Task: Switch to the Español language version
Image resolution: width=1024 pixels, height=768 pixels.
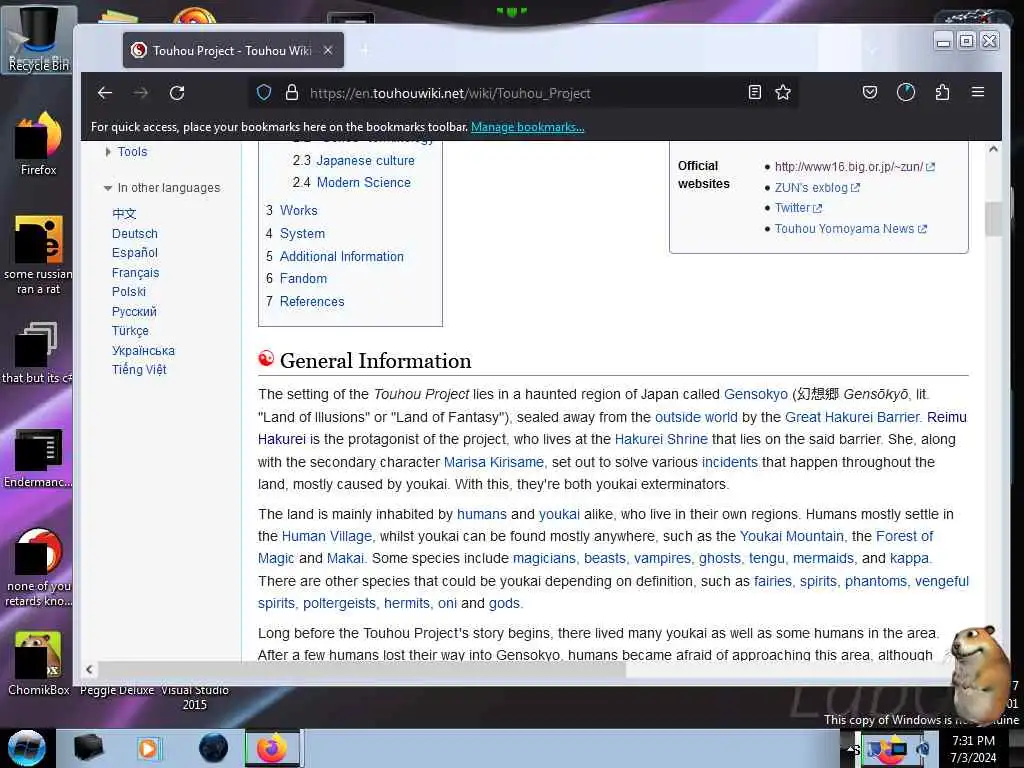Action: 135,253
